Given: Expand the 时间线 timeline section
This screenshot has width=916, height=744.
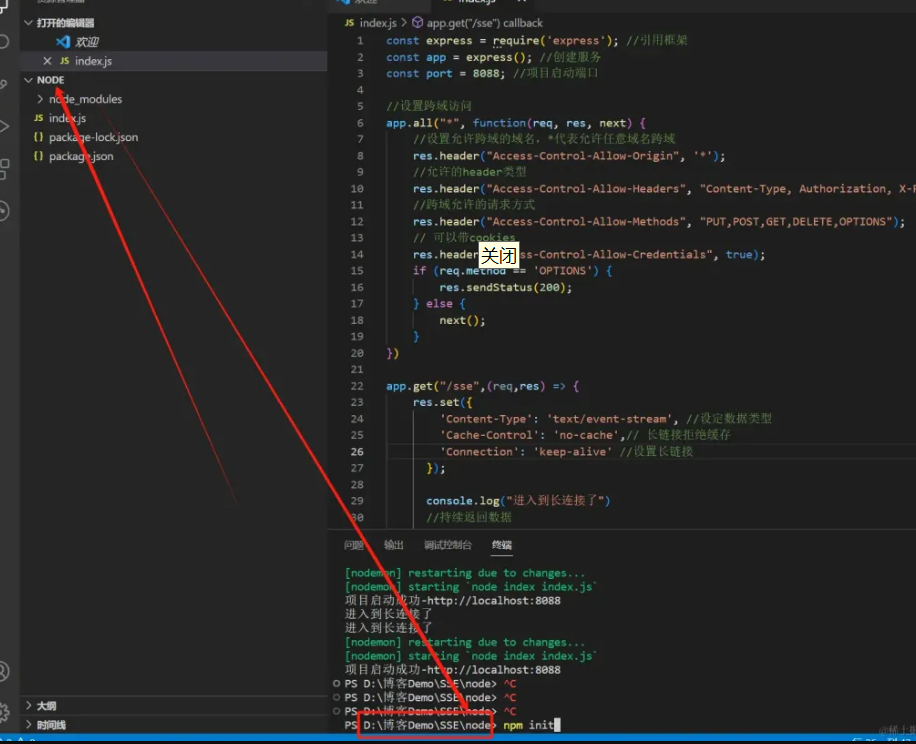Looking at the screenshot, I should [28, 725].
